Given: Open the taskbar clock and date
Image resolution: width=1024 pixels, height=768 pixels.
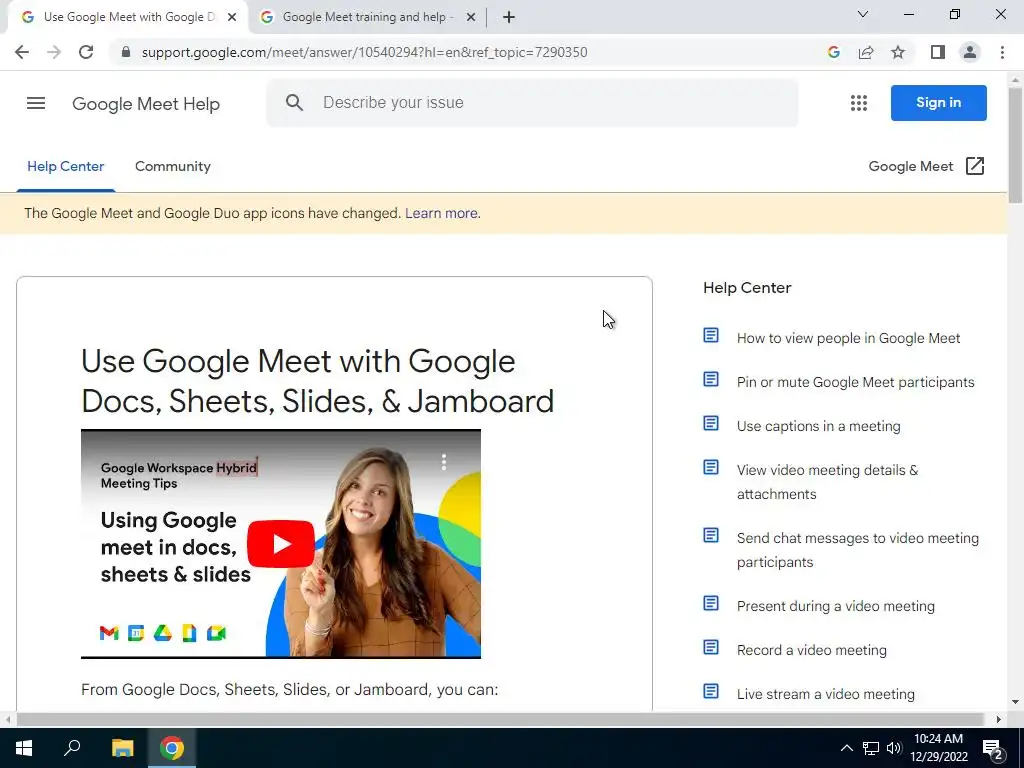Looking at the screenshot, I should click(x=938, y=748).
